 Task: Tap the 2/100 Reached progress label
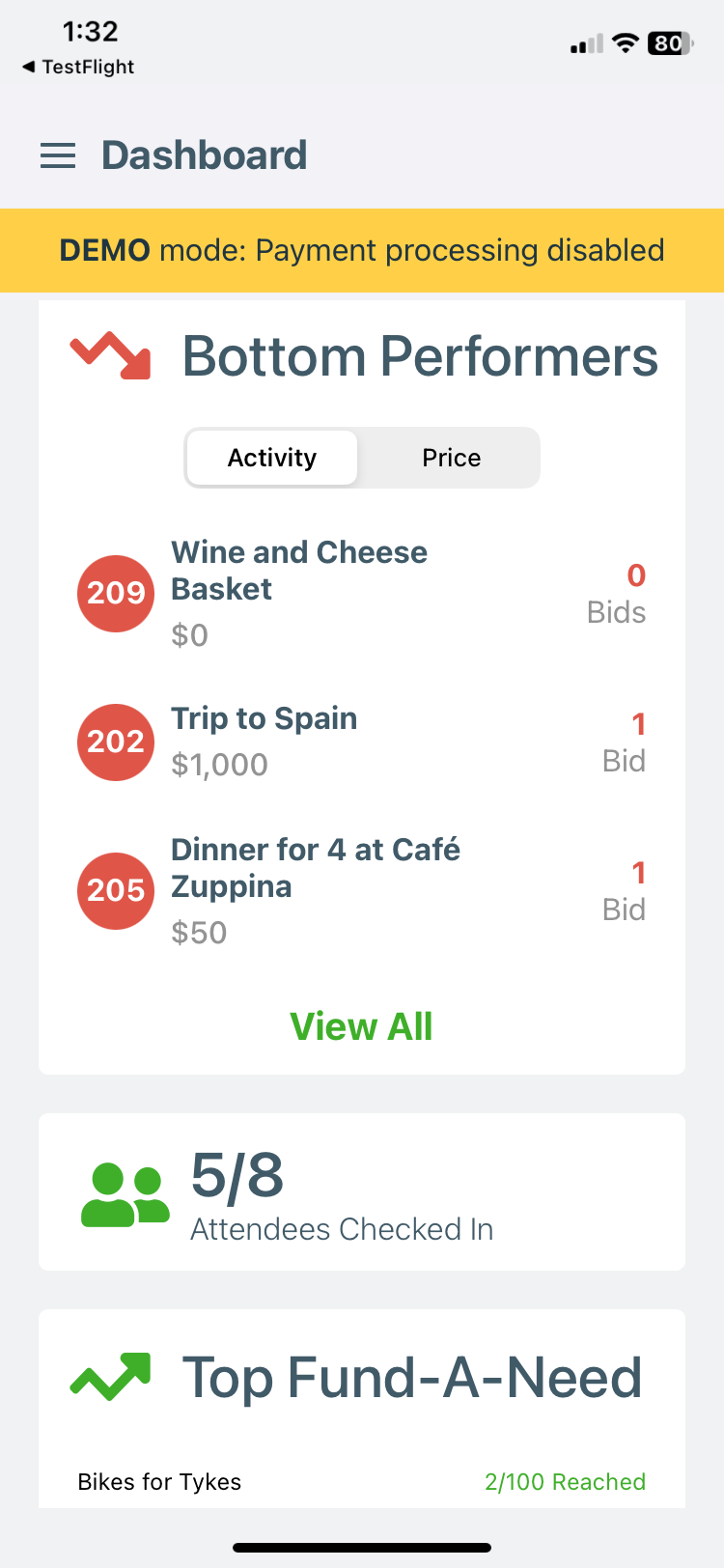pyautogui.click(x=565, y=1482)
